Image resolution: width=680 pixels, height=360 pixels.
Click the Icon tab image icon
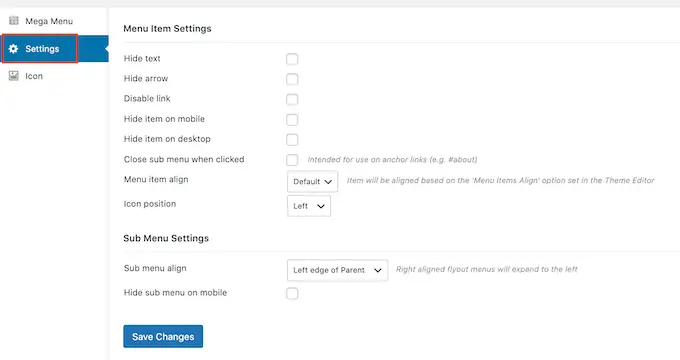tap(14, 75)
